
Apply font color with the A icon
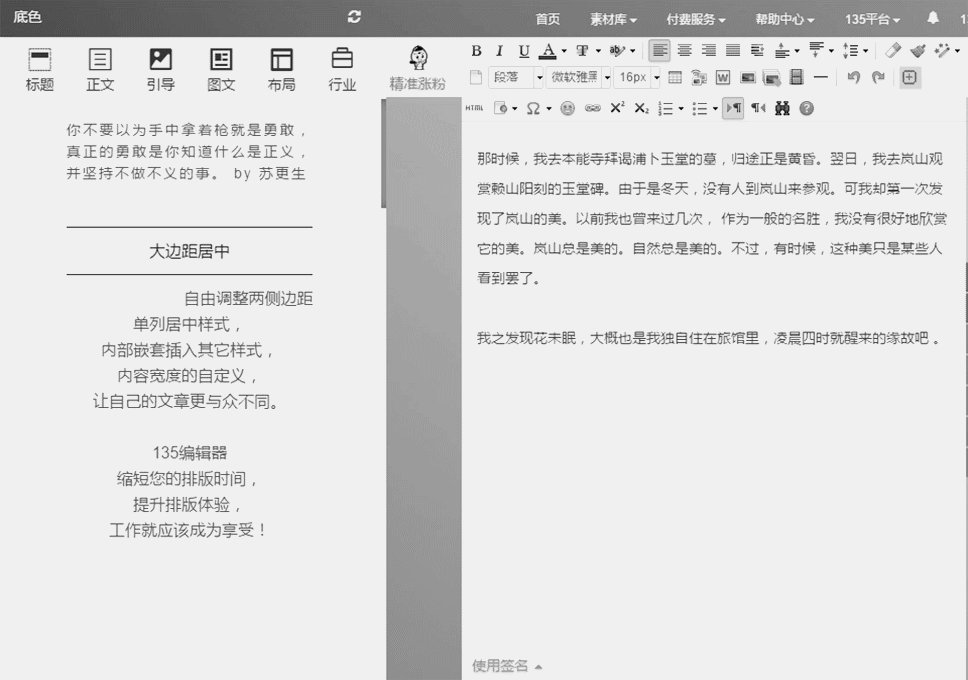pyautogui.click(x=548, y=51)
